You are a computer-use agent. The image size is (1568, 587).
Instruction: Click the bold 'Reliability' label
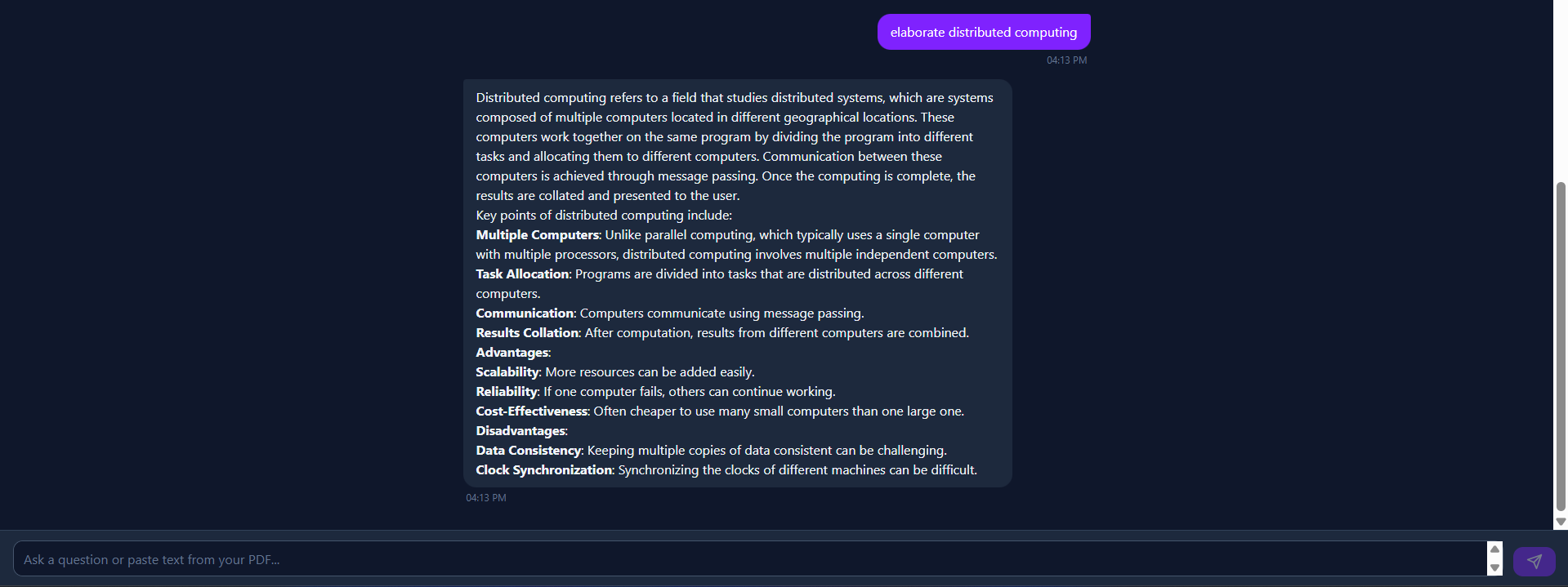click(507, 392)
